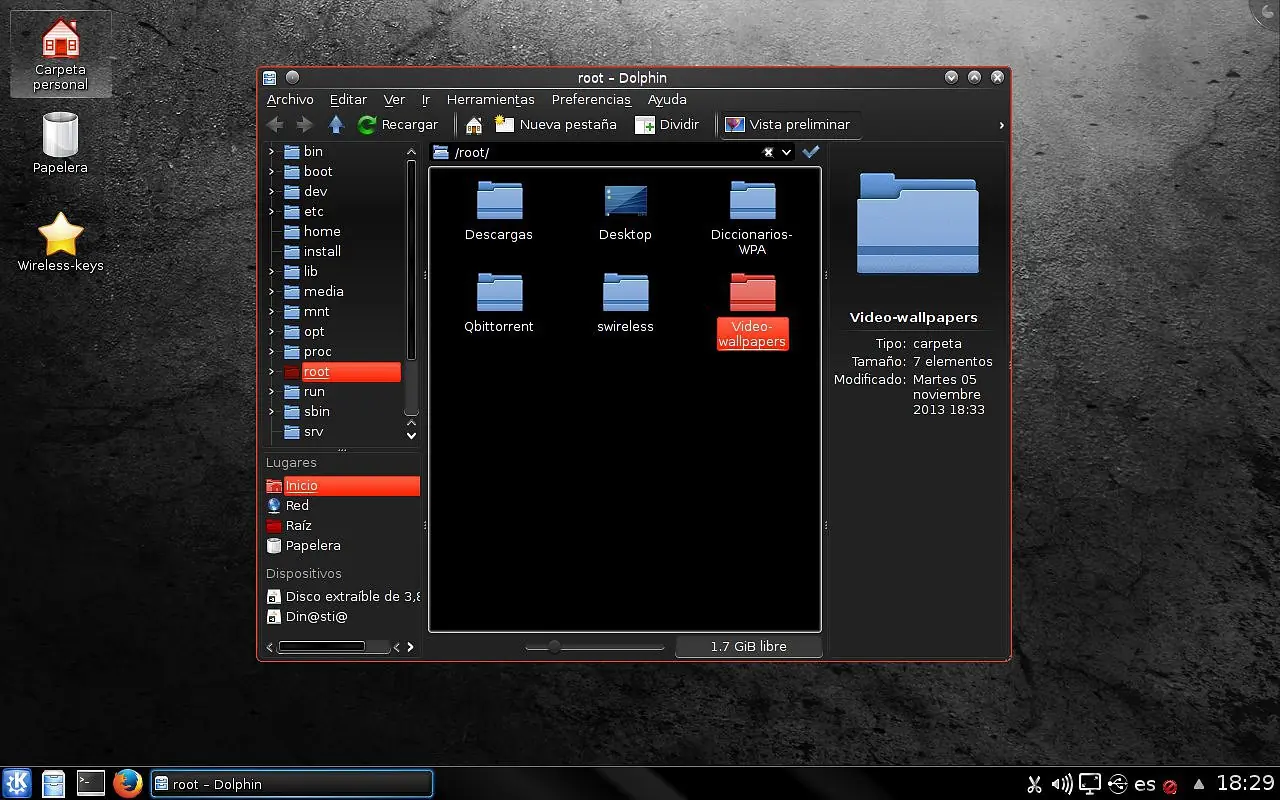Select the Video-wallpapers folder icon
The height and width of the screenshot is (800, 1280).
tap(752, 293)
